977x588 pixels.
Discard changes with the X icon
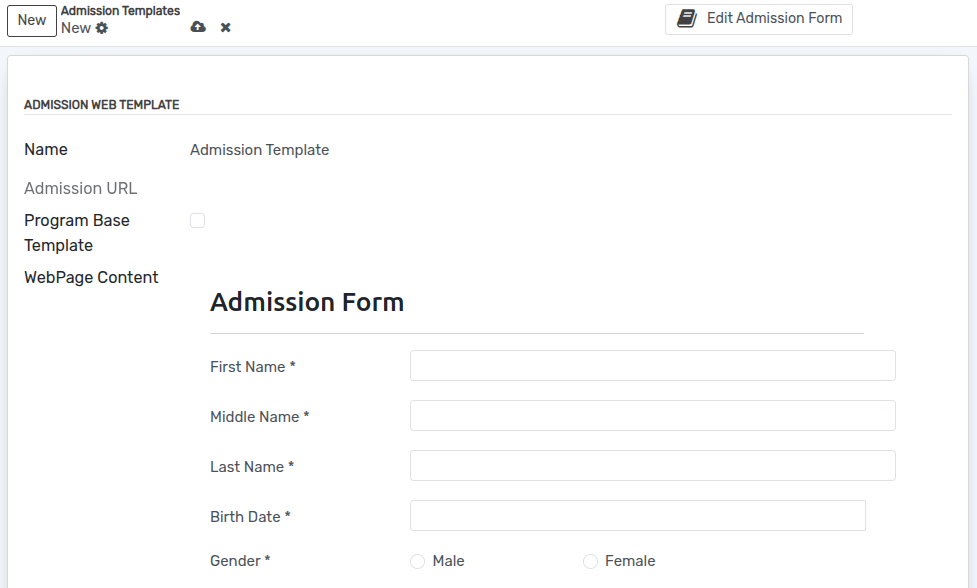tap(226, 27)
